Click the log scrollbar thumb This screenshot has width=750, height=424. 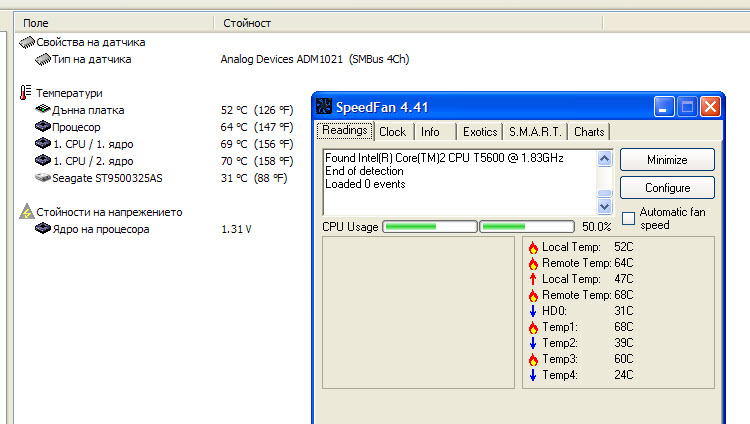point(605,193)
